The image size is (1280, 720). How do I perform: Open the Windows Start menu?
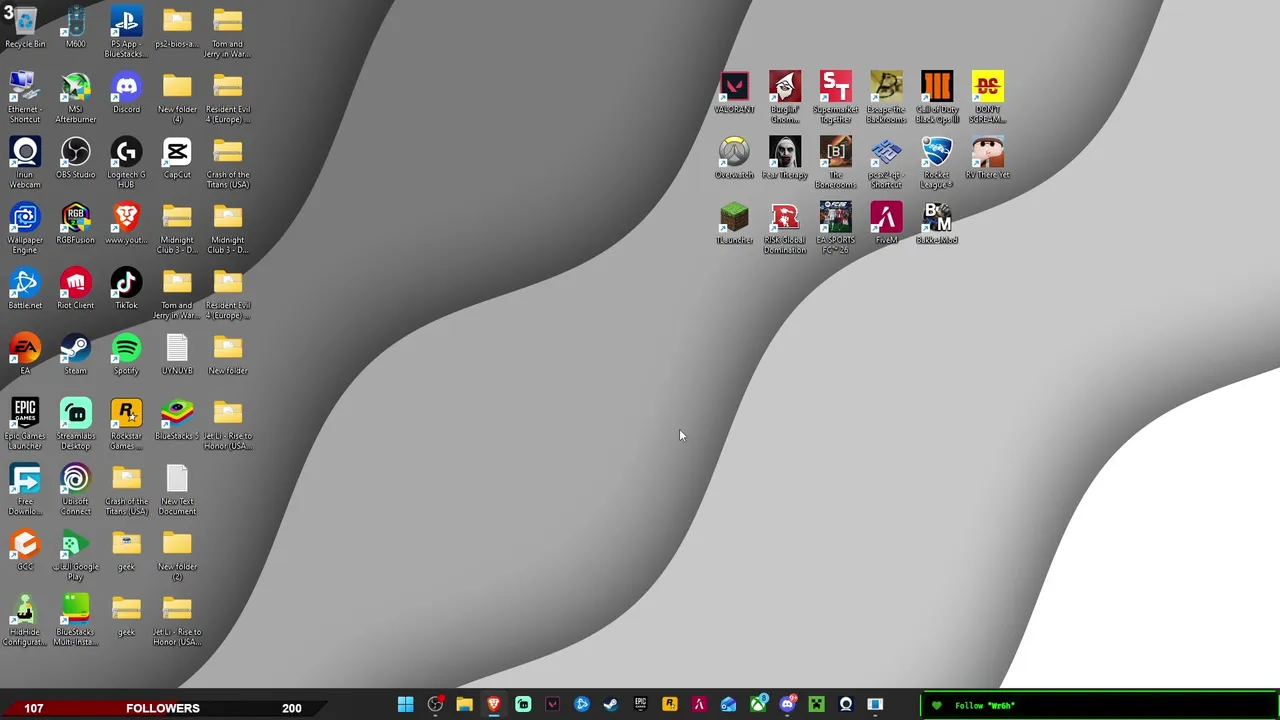pyautogui.click(x=405, y=705)
